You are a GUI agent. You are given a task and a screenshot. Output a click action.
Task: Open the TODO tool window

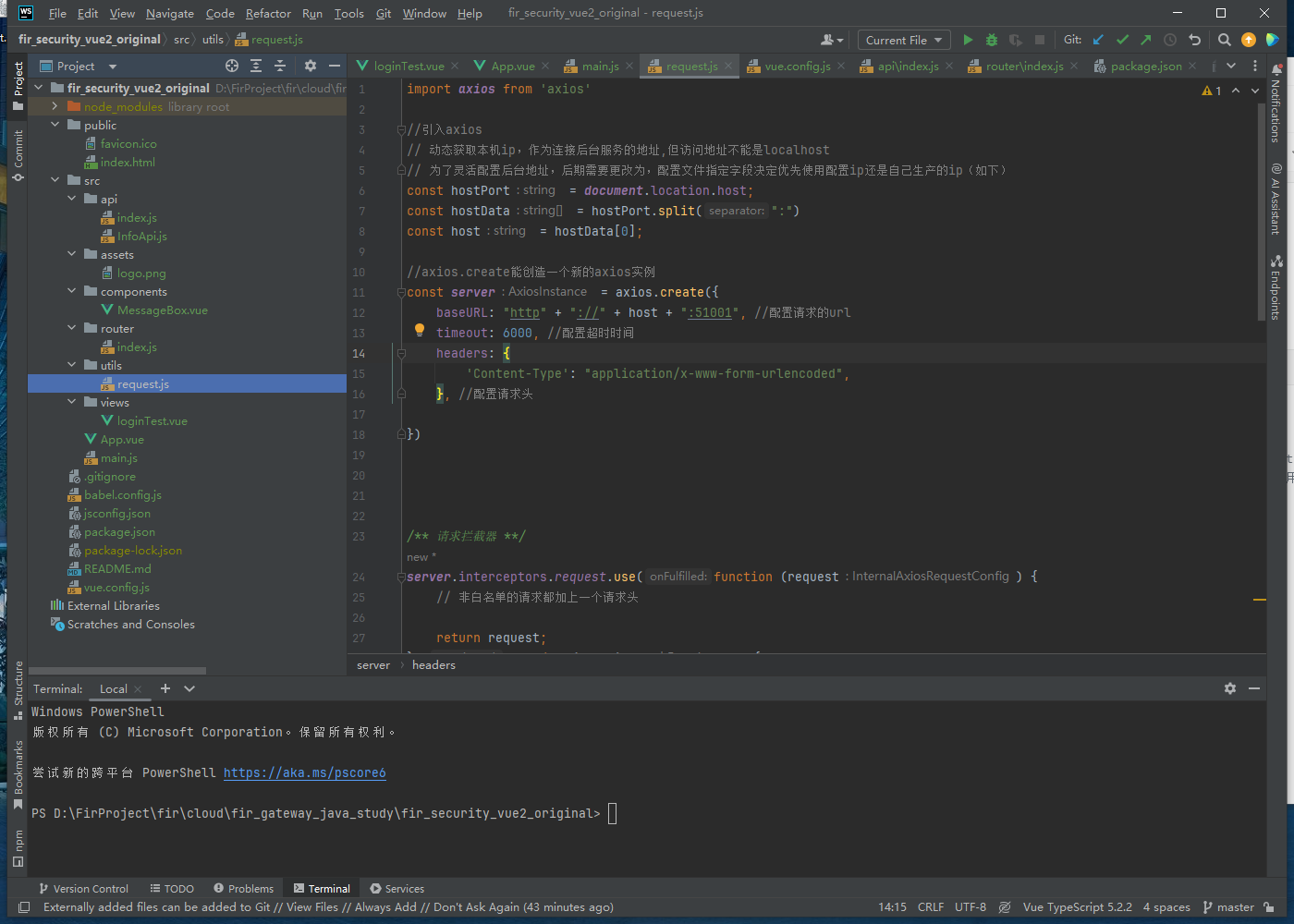click(x=172, y=889)
